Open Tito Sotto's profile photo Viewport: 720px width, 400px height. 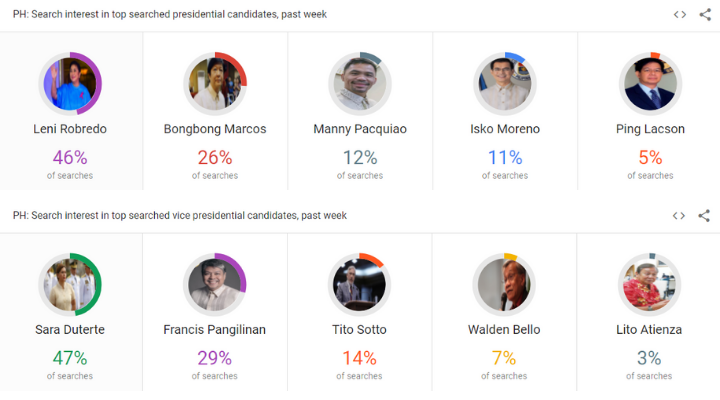[360, 284]
